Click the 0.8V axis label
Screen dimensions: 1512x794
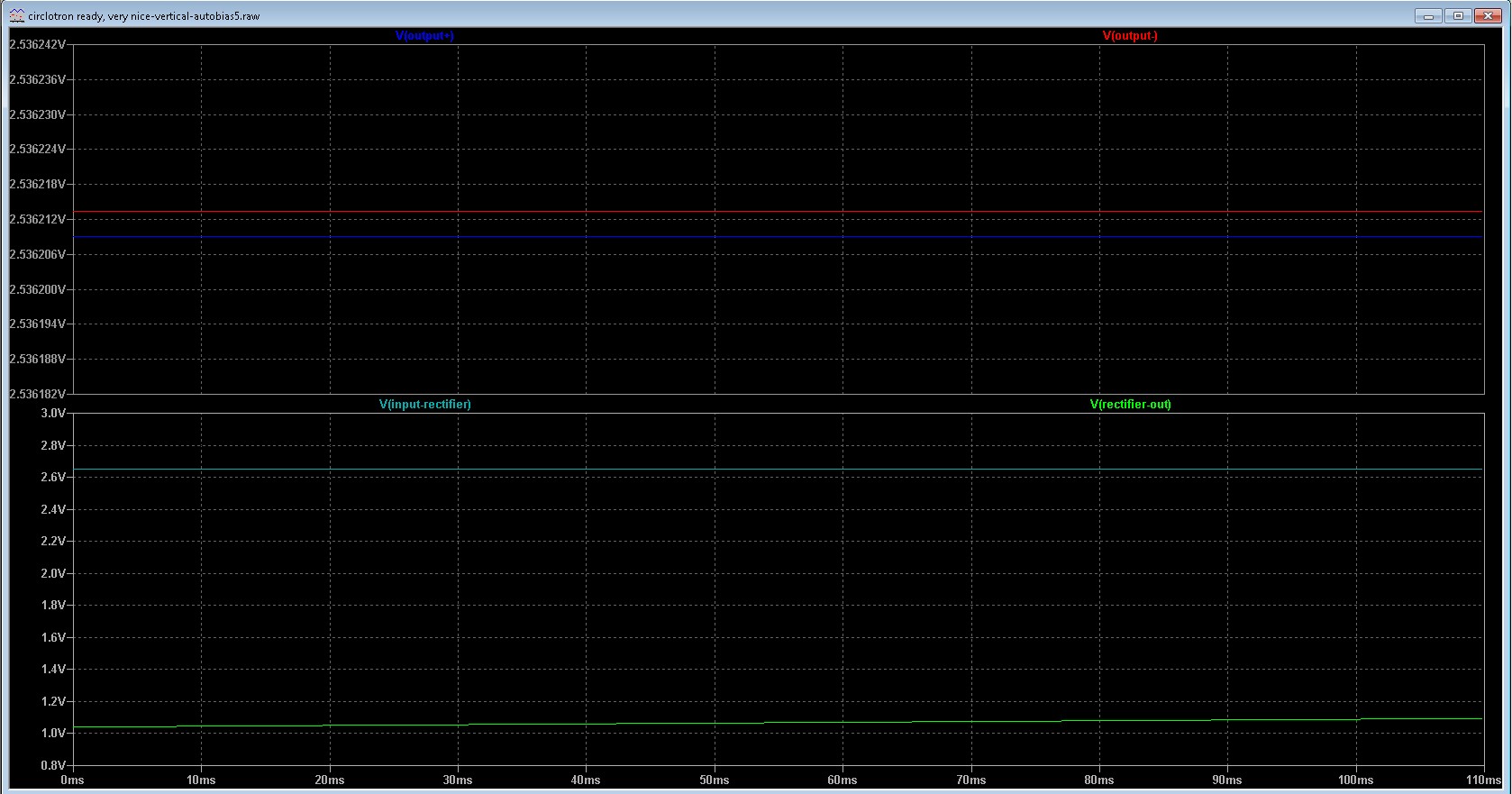click(x=53, y=765)
